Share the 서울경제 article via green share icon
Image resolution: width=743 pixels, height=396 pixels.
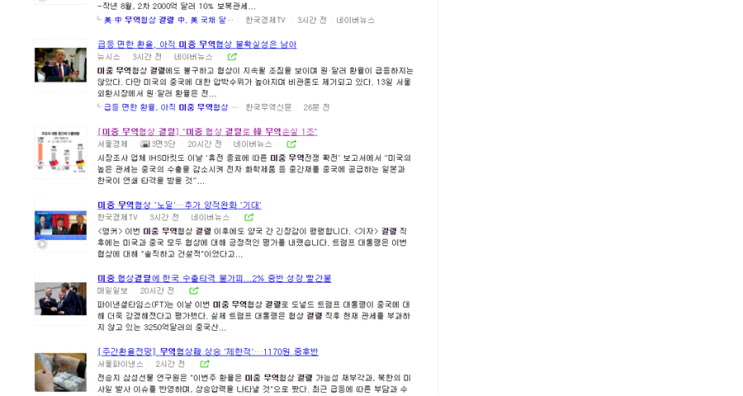[x=291, y=144]
